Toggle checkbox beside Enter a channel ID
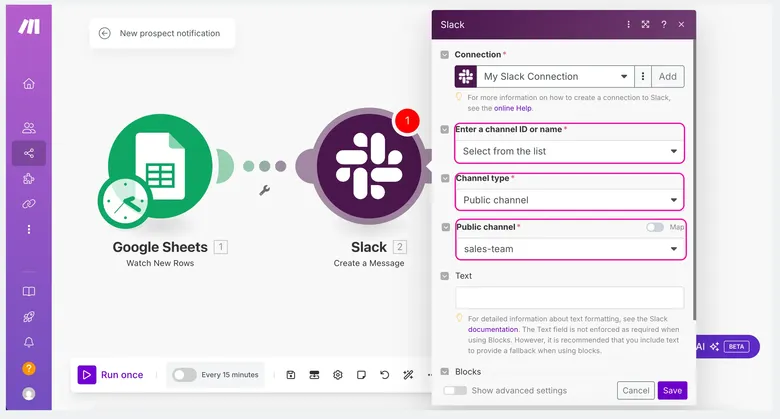780x419 pixels. [x=445, y=129]
